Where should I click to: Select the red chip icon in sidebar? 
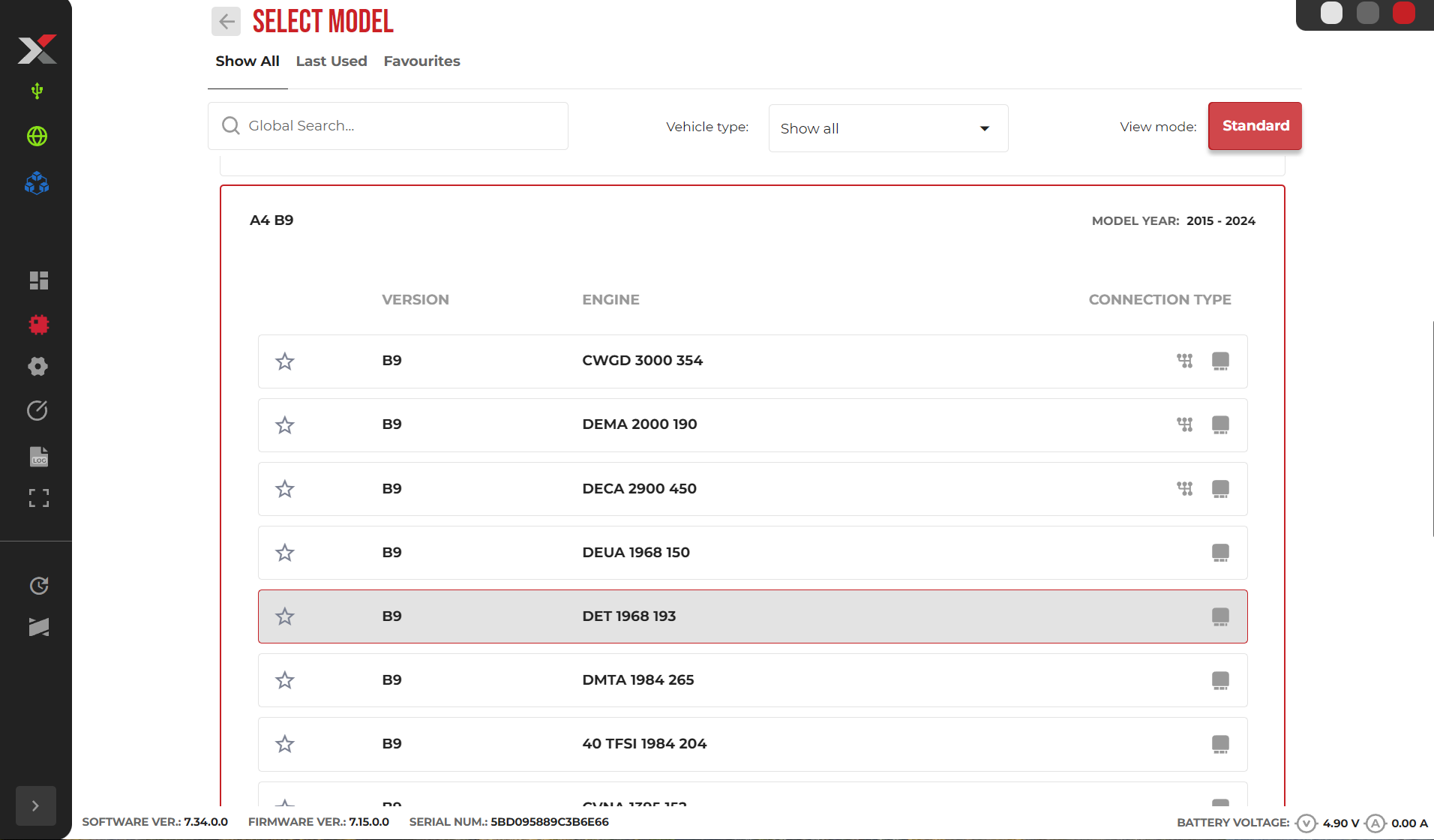point(38,324)
